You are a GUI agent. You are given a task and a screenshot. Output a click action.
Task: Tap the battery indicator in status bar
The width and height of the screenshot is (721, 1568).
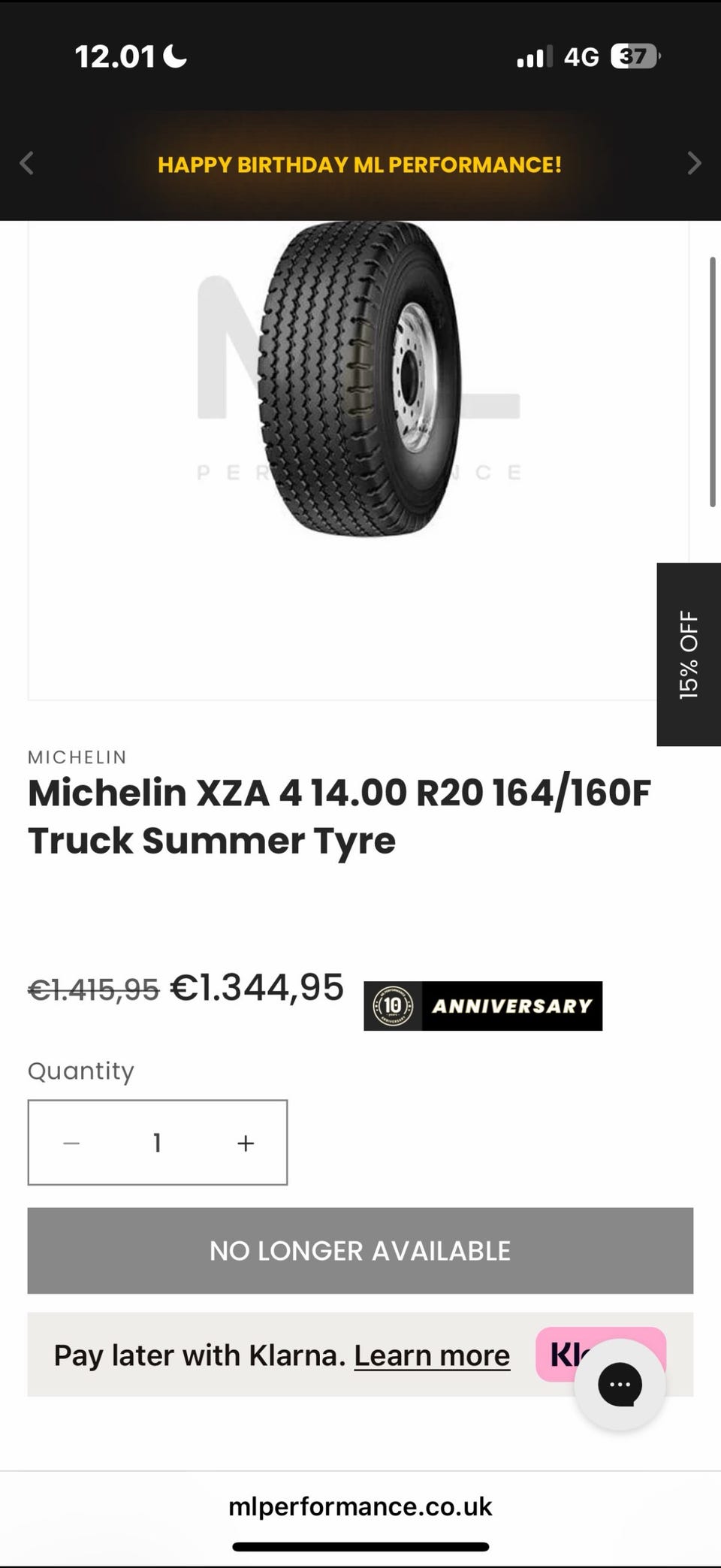point(636,56)
